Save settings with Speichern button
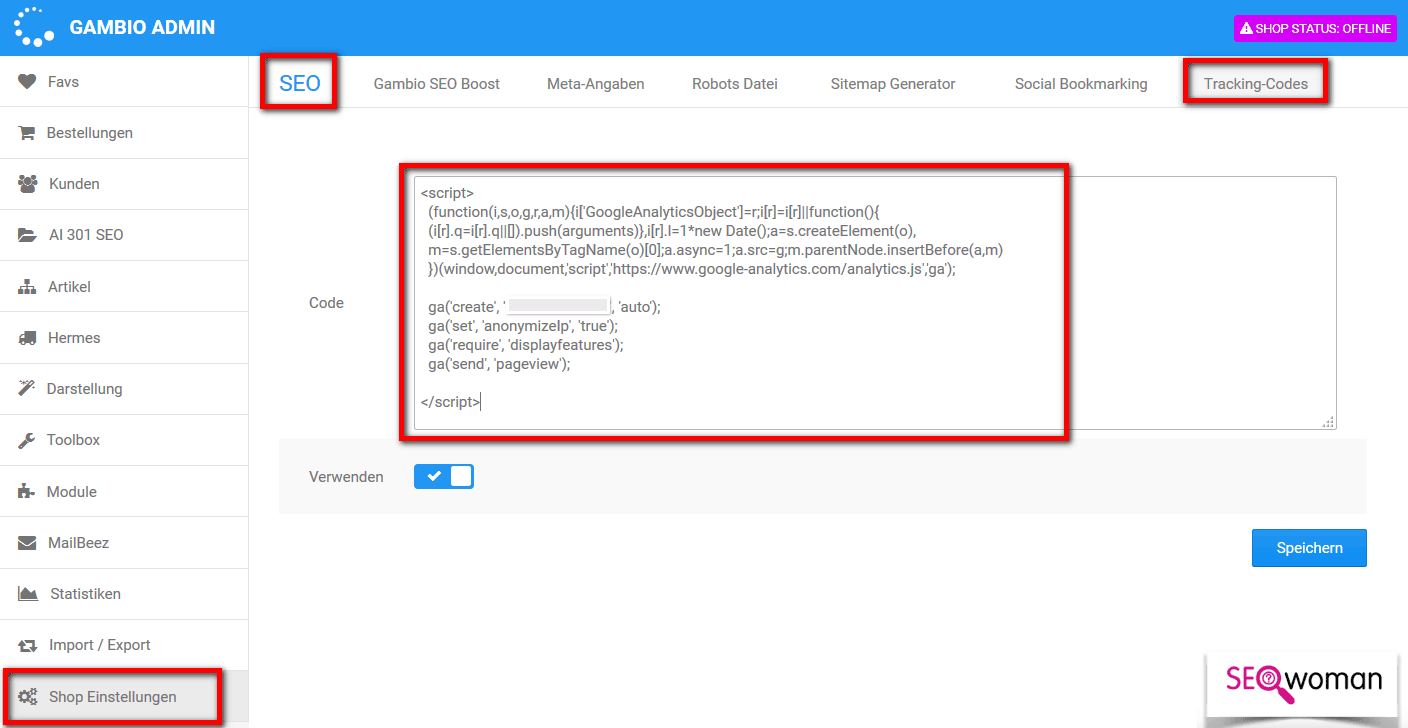The width and height of the screenshot is (1408, 728). [x=1309, y=548]
